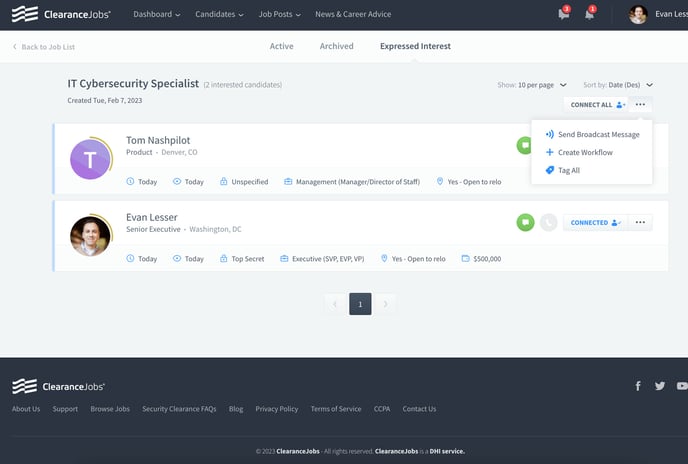Open About Us footer link

click(x=26, y=409)
